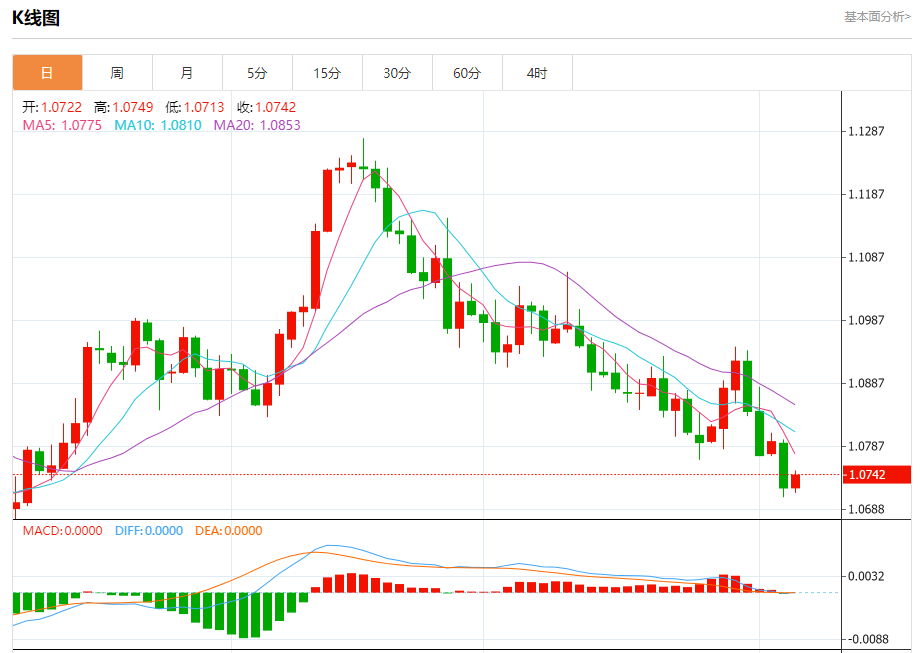This screenshot has width=920, height=653.
Task: Click the MA5: 1.0775 legend label
Action: 62,125
